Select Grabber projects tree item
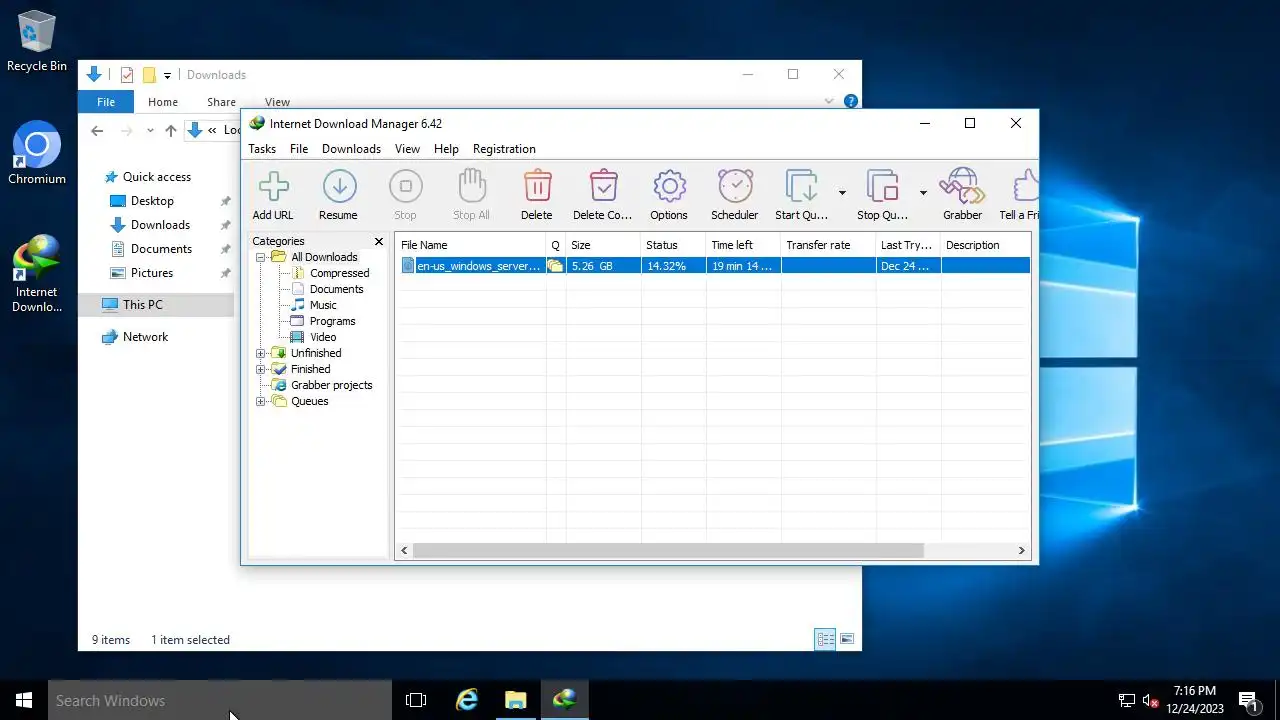Viewport: 1280px width, 720px height. [x=331, y=385]
